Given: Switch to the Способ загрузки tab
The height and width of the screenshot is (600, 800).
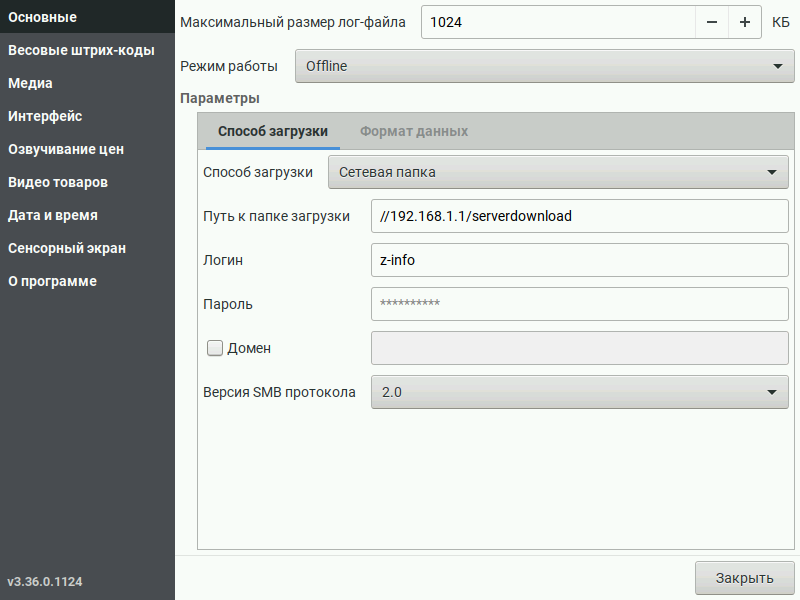Looking at the screenshot, I should pos(273,132).
